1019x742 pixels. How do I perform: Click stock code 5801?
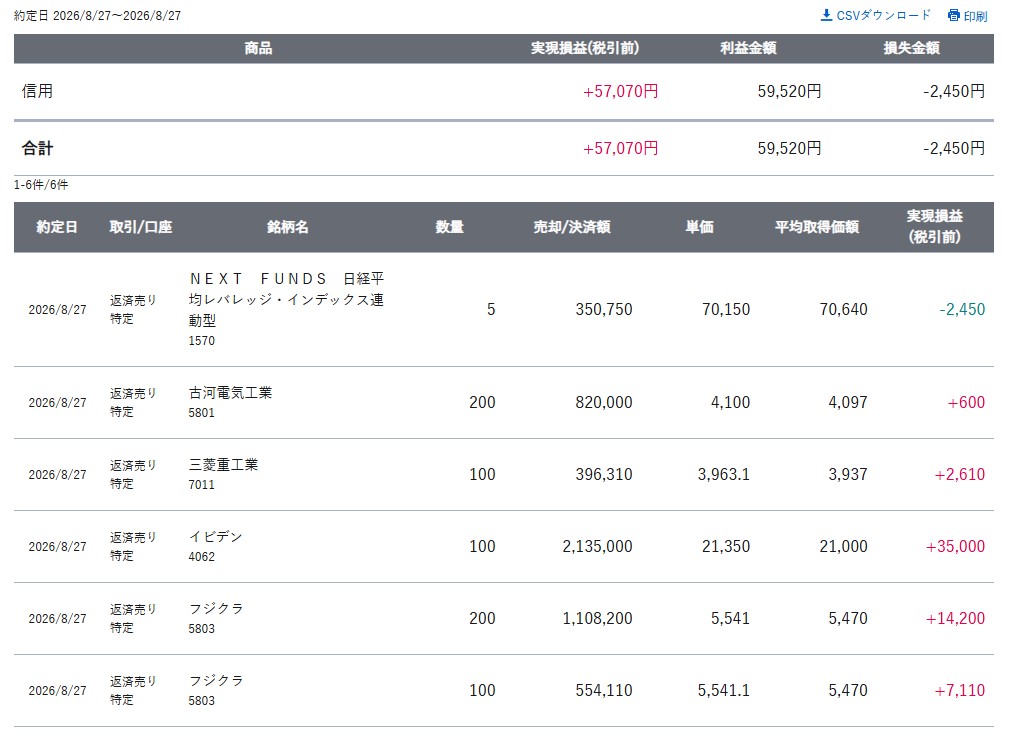[x=201, y=413]
